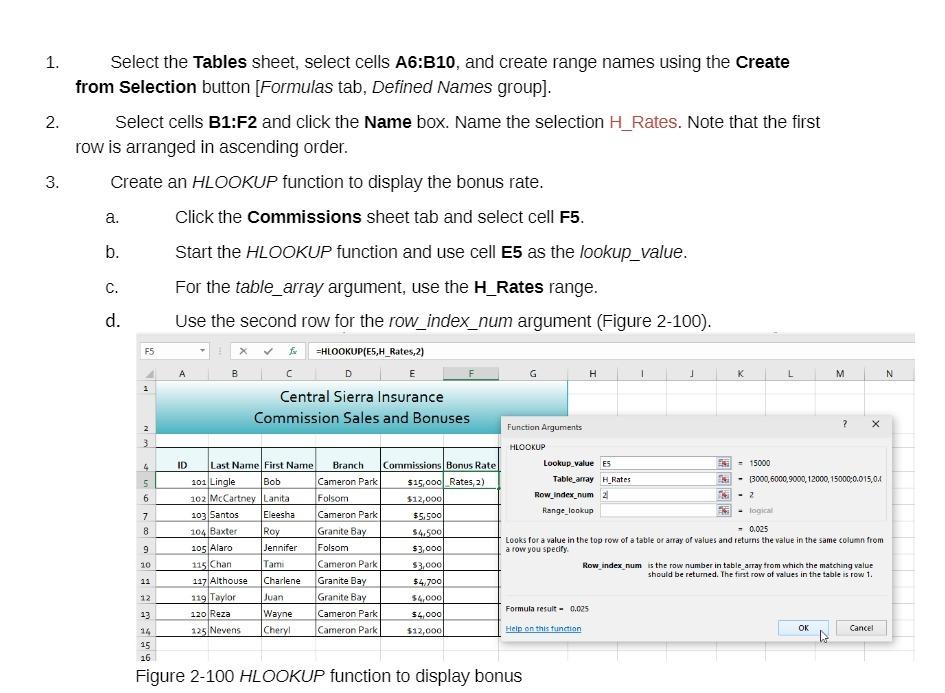Viewport: 945px width, 693px height.
Task: Click the Insert Function fx icon
Action: 295,351
